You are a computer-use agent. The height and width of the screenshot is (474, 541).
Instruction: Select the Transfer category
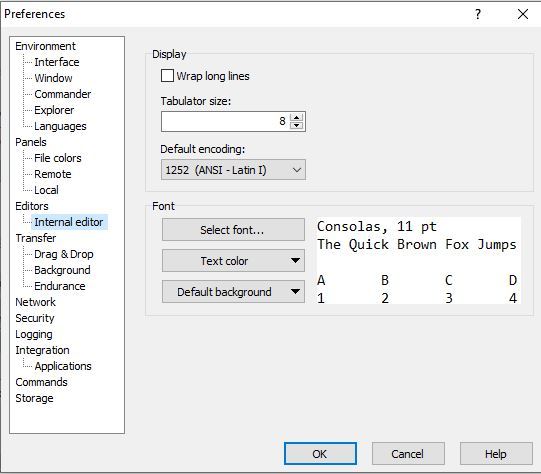pyautogui.click(x=36, y=238)
